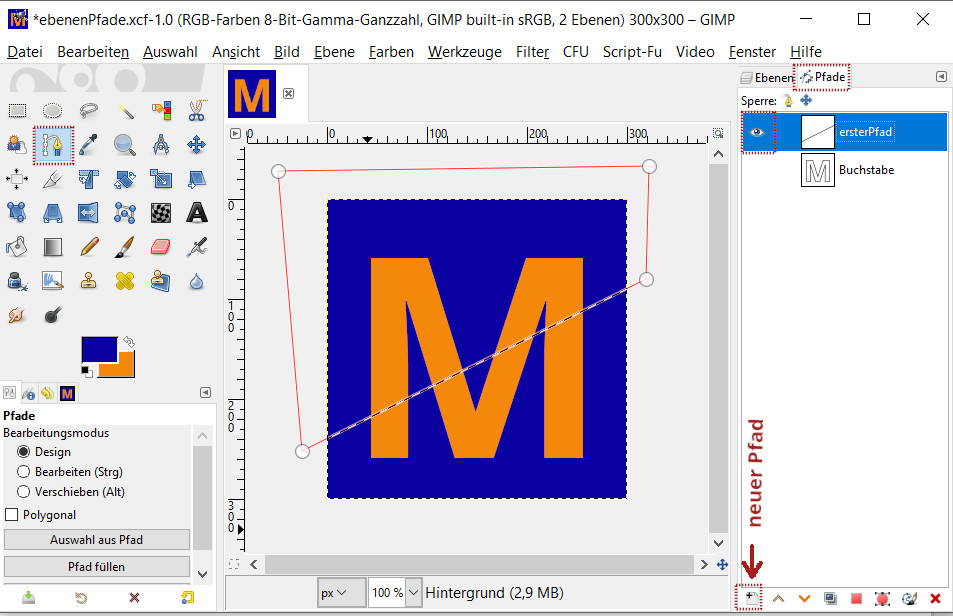Switch to the Pfade tab
The width and height of the screenshot is (953, 616).
pos(823,77)
